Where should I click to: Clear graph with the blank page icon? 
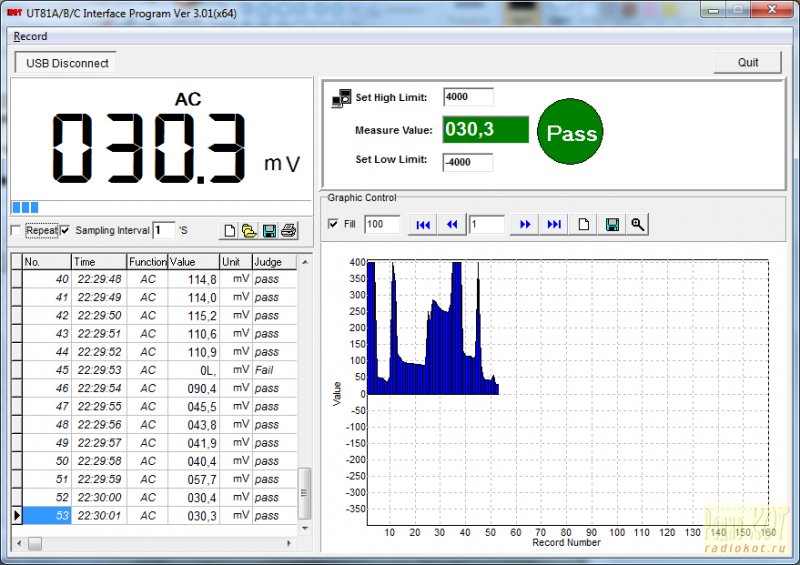tap(584, 225)
